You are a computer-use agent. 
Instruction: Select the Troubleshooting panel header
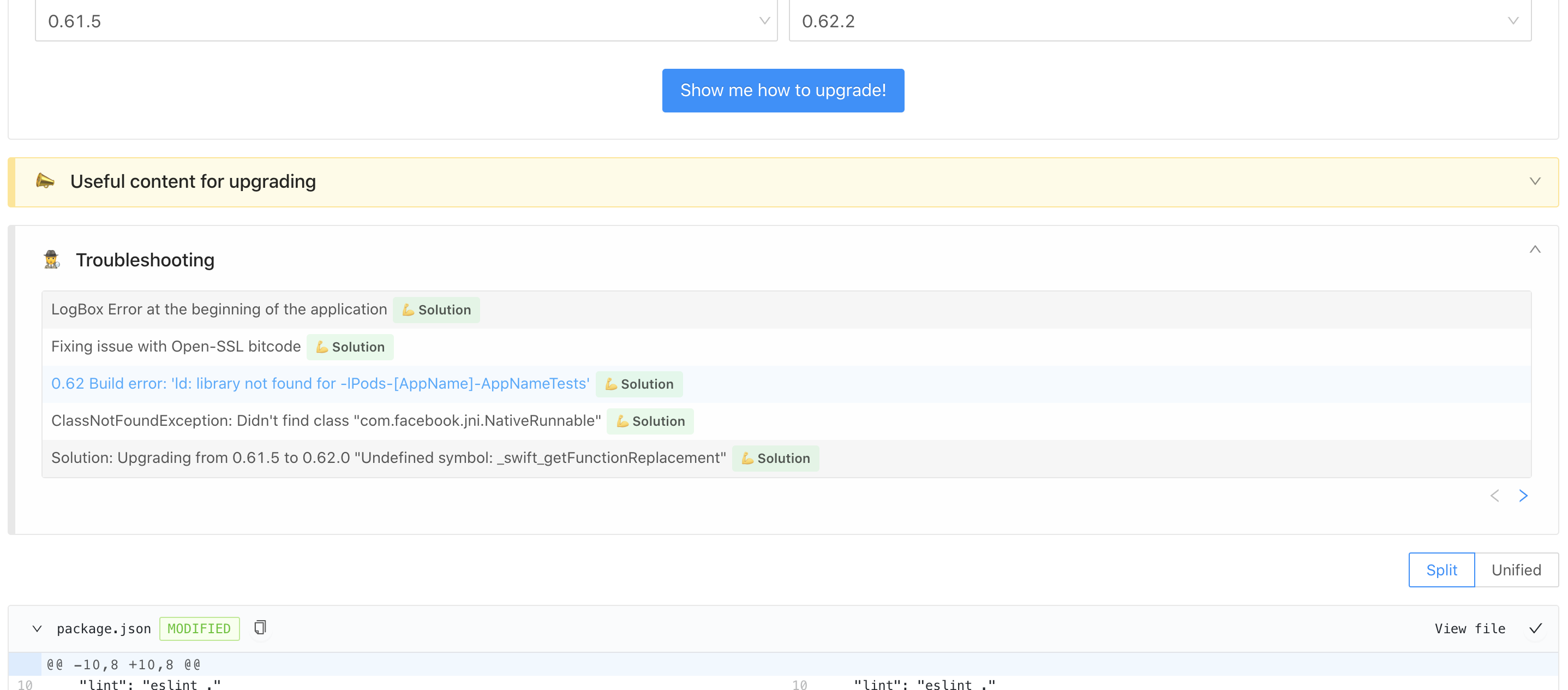click(144, 259)
